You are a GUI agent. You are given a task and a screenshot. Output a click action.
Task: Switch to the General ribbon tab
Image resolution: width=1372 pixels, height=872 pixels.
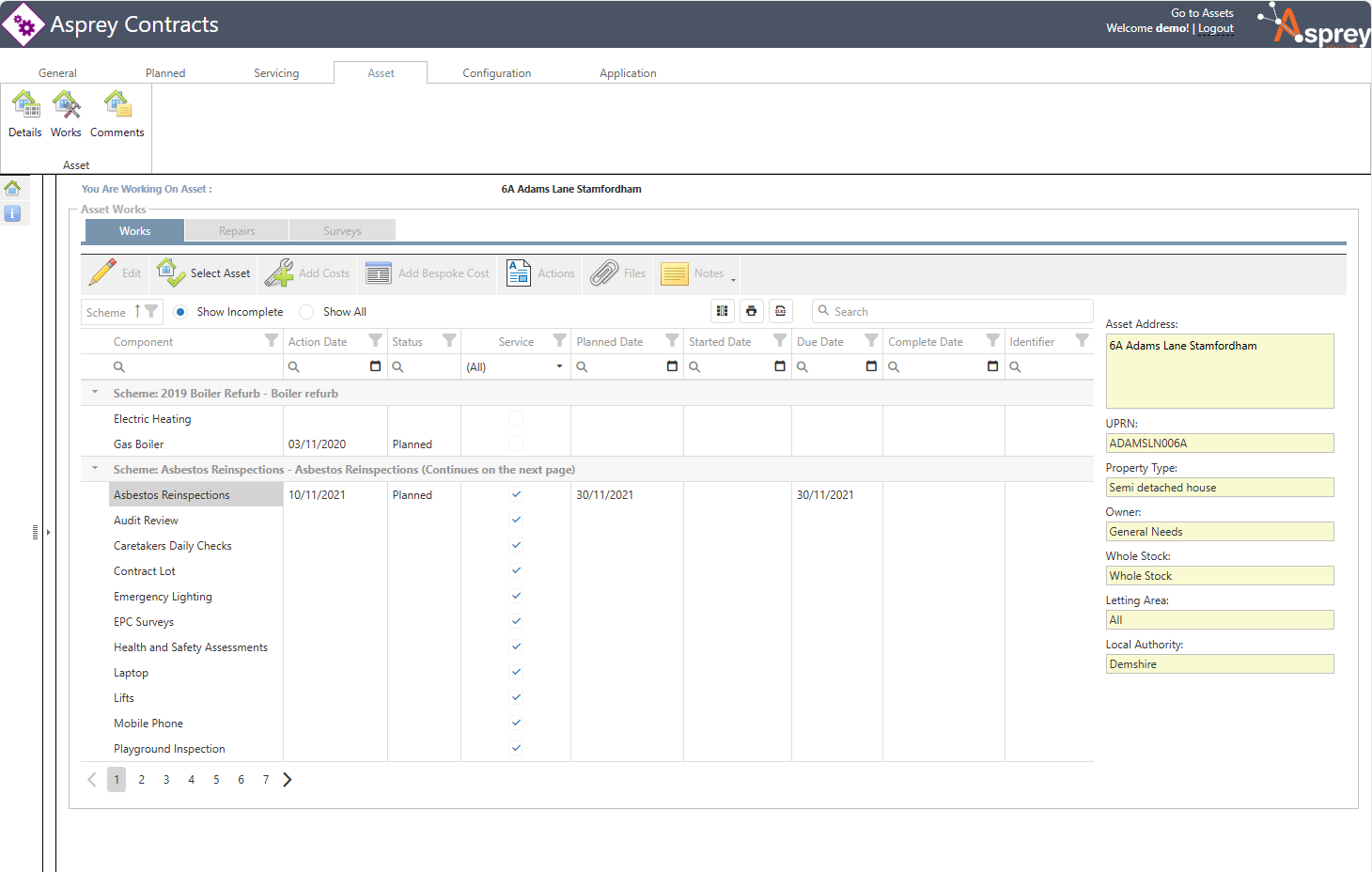coord(57,73)
